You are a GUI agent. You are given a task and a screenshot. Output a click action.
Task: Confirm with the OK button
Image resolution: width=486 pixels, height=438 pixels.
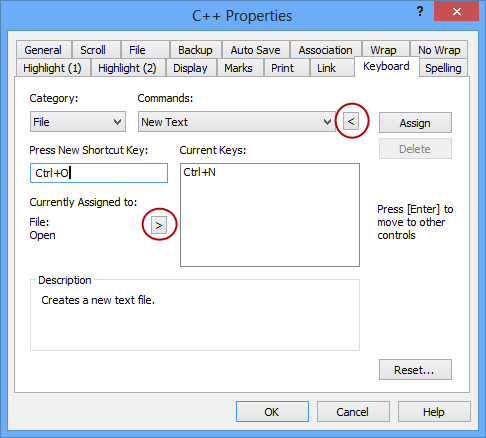pyautogui.click(x=272, y=412)
